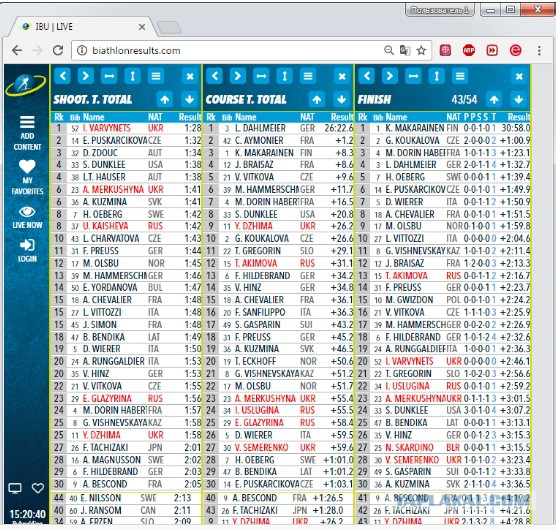
Task: Select N. SKARDINO row in Finish panel
Action: point(443,447)
